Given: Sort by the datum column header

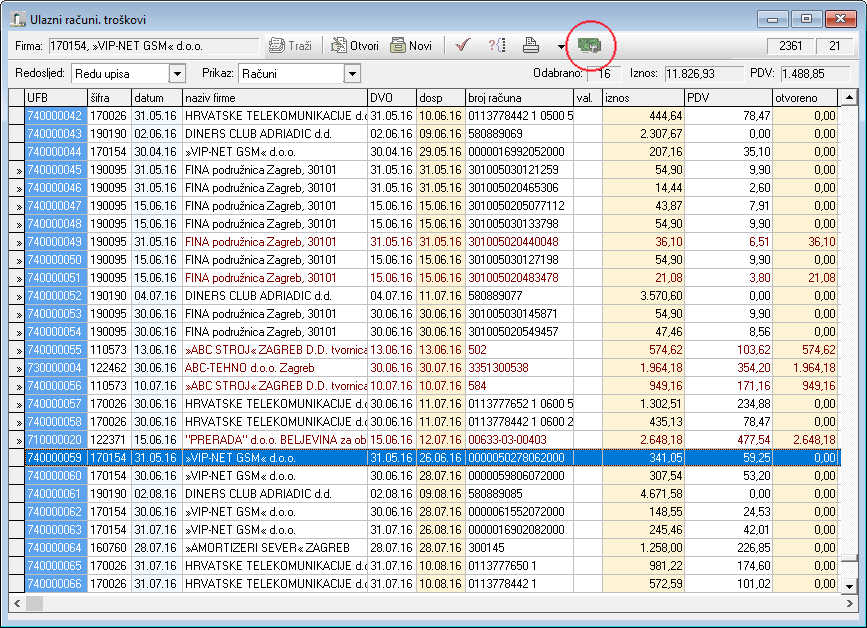Looking at the screenshot, I should pos(157,98).
